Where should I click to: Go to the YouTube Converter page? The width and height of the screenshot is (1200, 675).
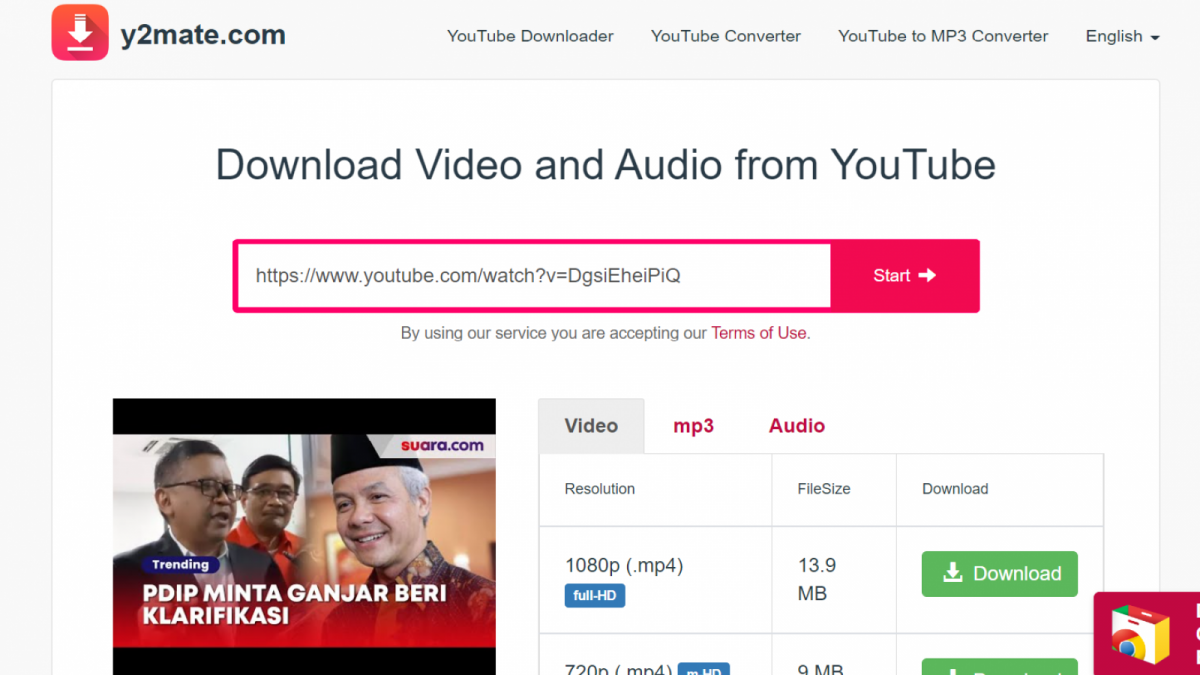725,36
